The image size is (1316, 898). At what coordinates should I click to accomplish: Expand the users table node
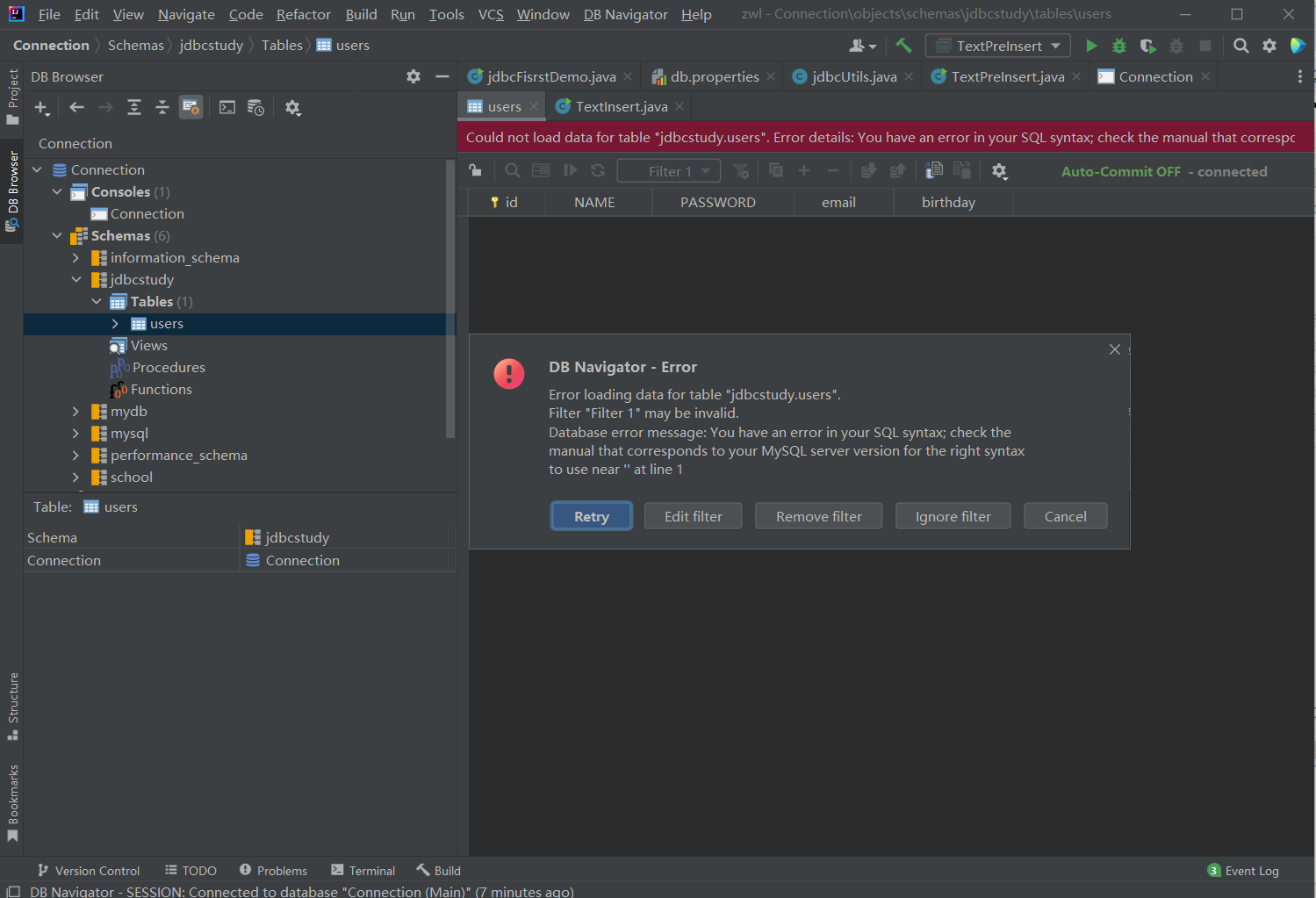[x=115, y=324]
